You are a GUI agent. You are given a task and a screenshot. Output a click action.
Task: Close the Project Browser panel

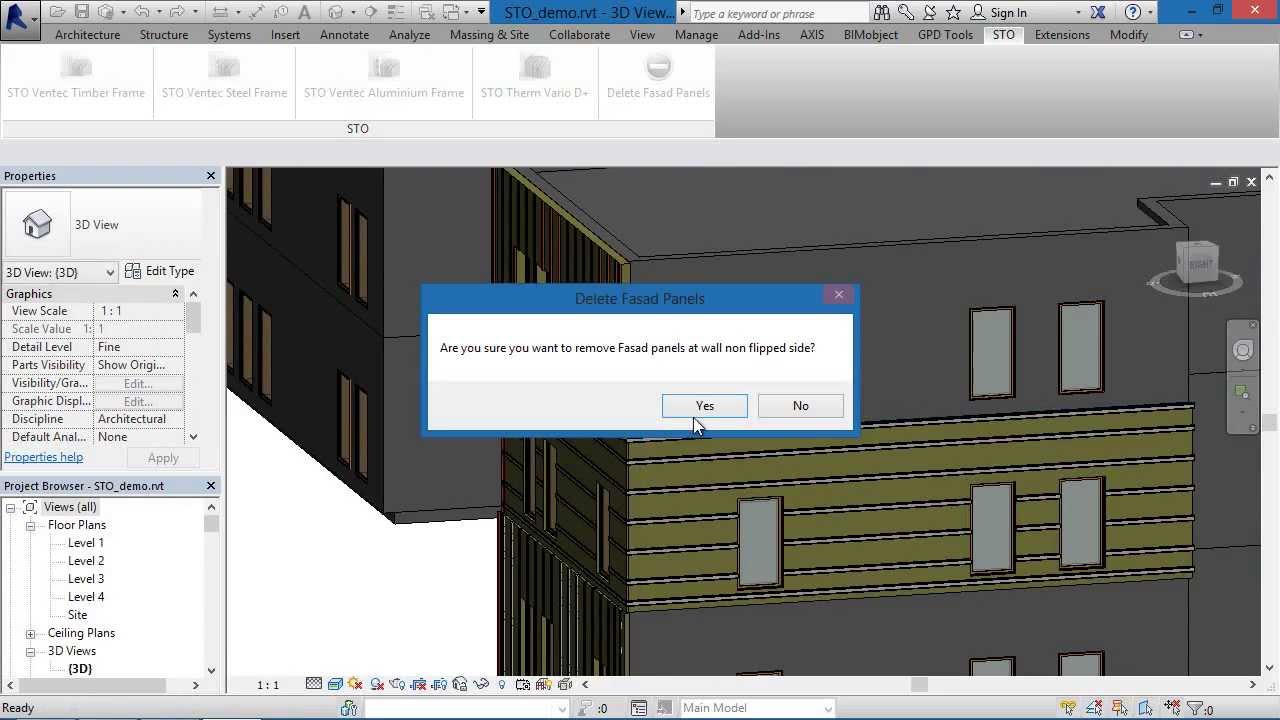(x=211, y=486)
